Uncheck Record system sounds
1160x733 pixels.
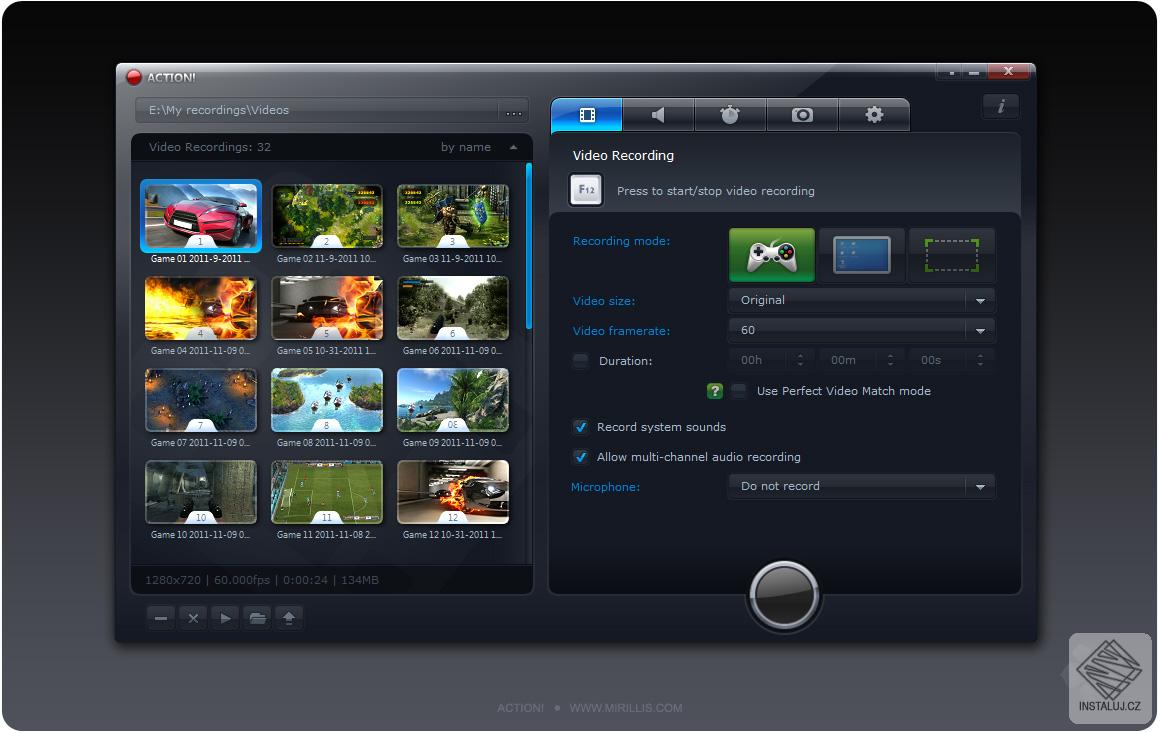(581, 427)
